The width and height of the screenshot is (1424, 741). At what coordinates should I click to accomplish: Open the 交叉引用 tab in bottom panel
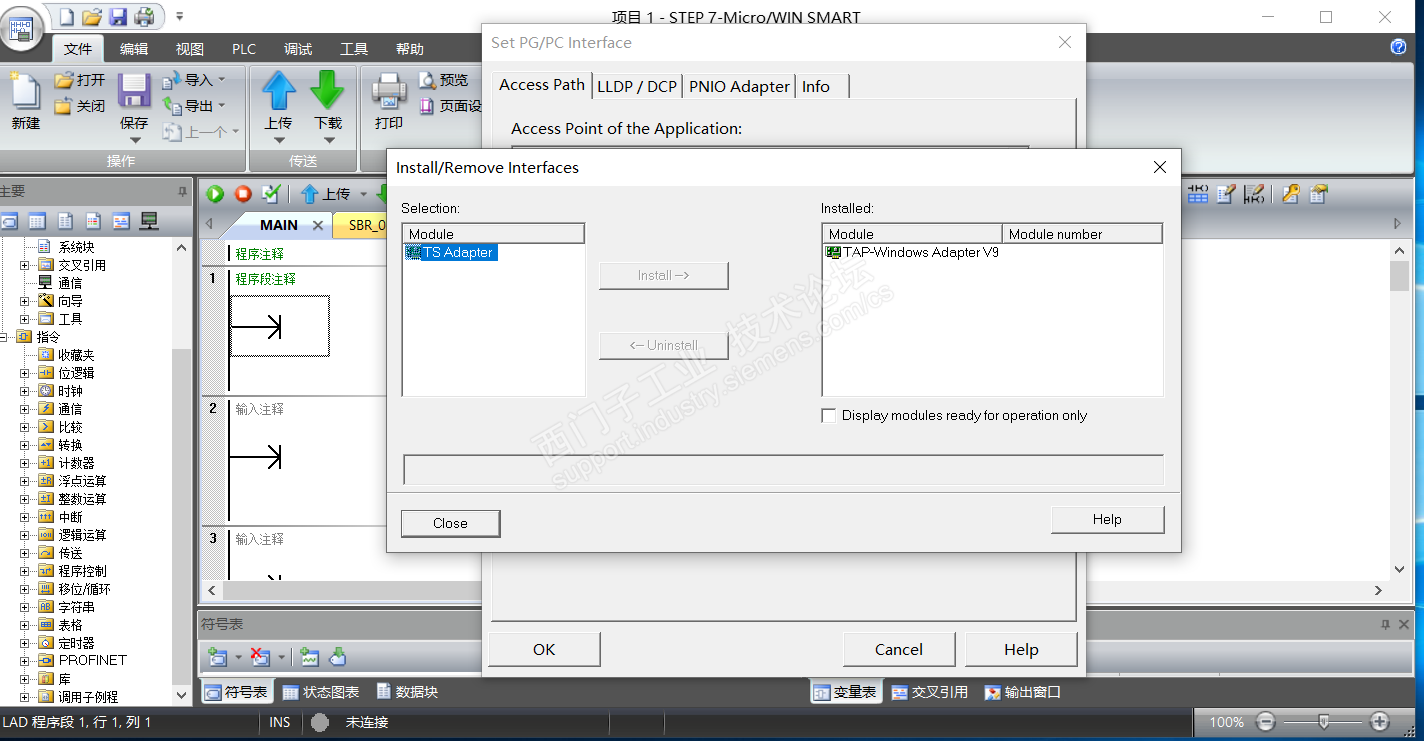[x=929, y=692]
